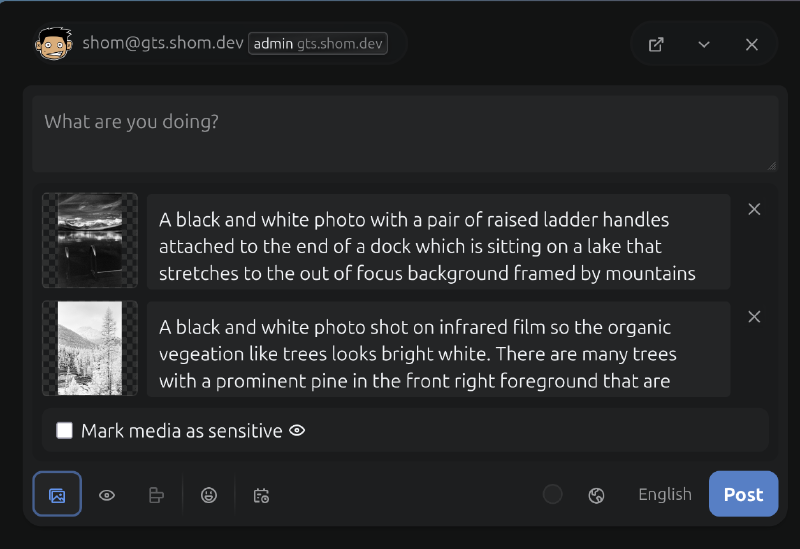This screenshot has width=800, height=549.
Task: Open the schedule post calendar icon
Action: point(261,495)
